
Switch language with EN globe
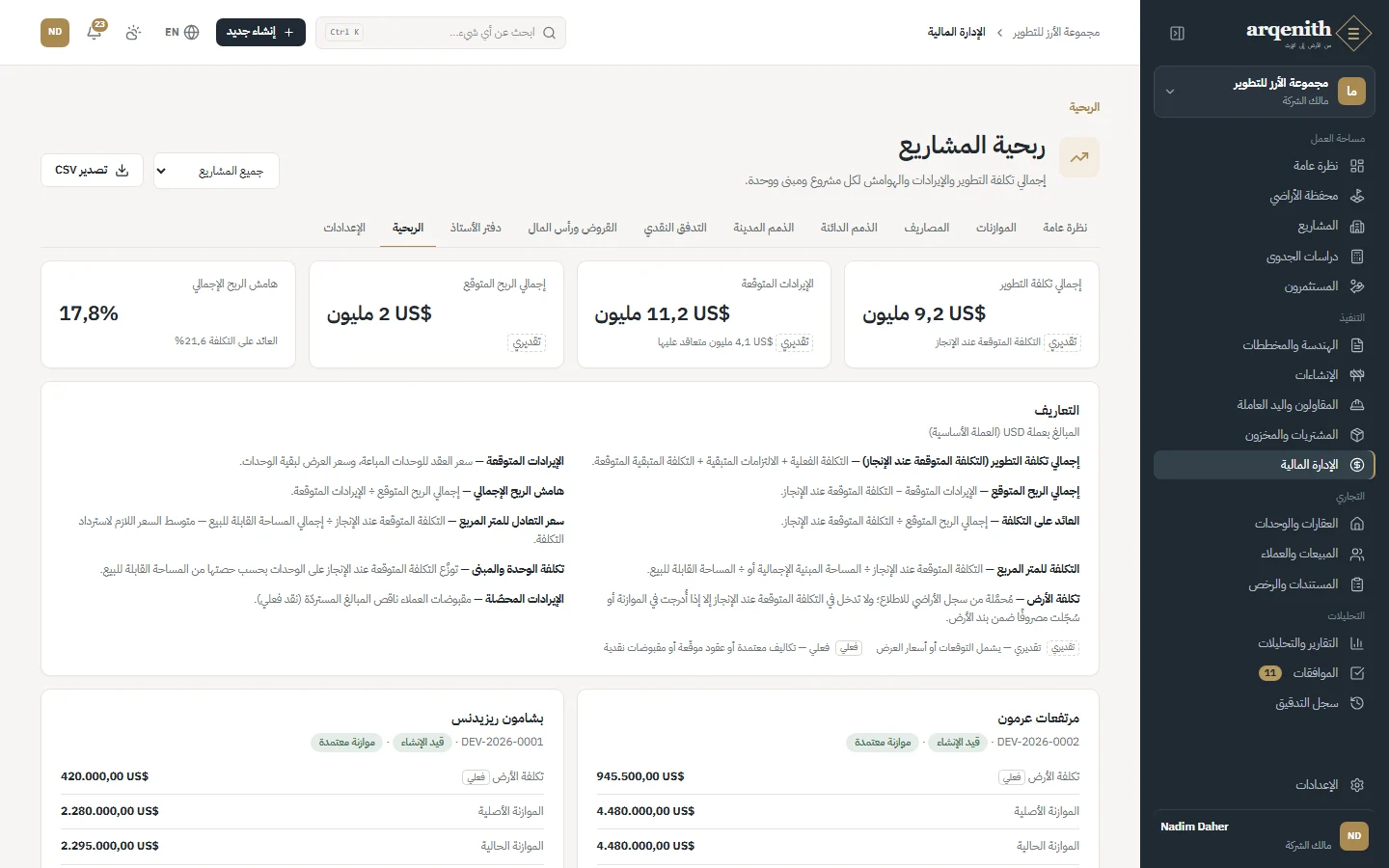tap(181, 32)
